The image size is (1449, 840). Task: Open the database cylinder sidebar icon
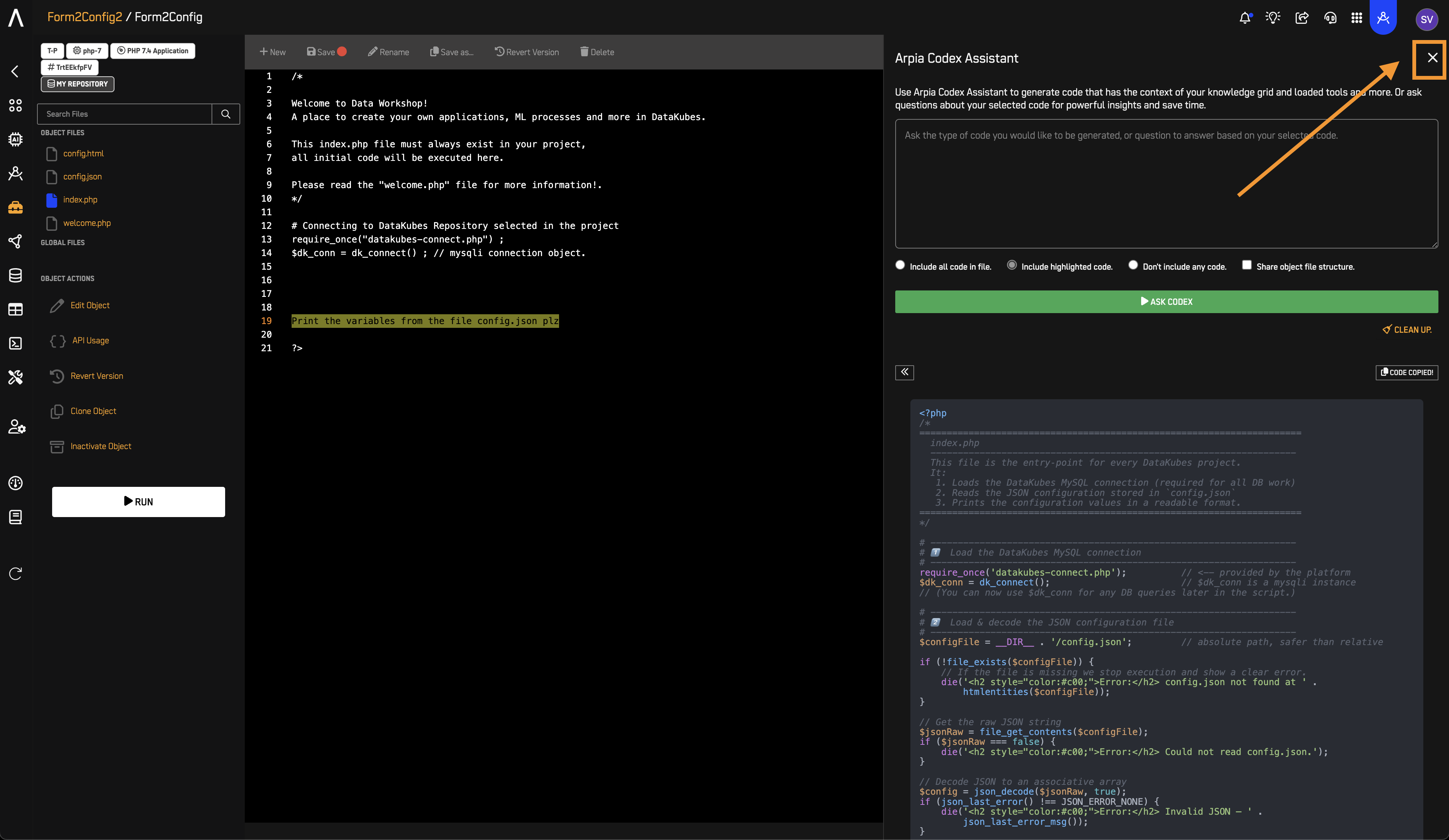pos(15,275)
